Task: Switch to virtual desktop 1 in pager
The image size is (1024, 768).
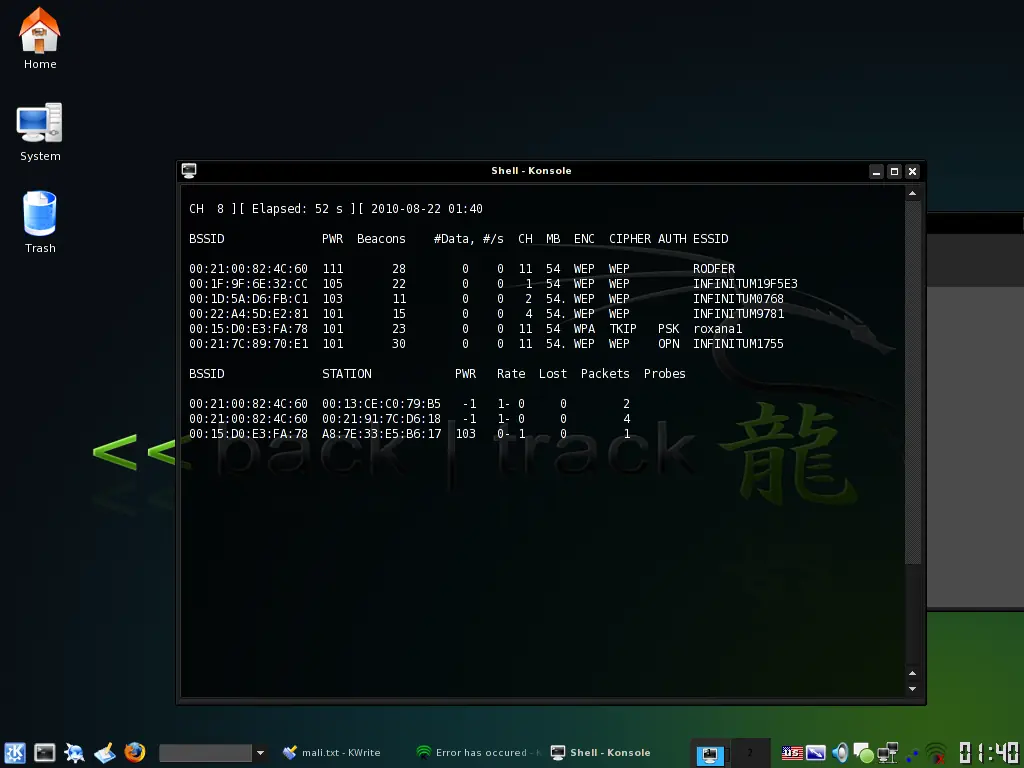Action: tap(710, 753)
